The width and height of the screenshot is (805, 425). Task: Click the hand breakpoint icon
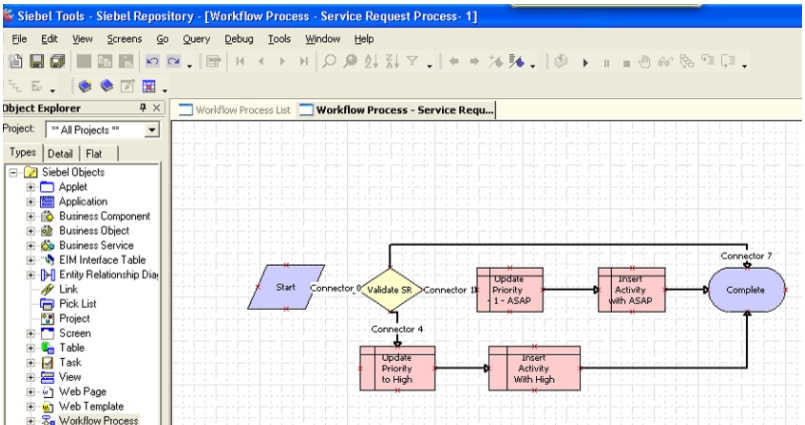coord(644,62)
